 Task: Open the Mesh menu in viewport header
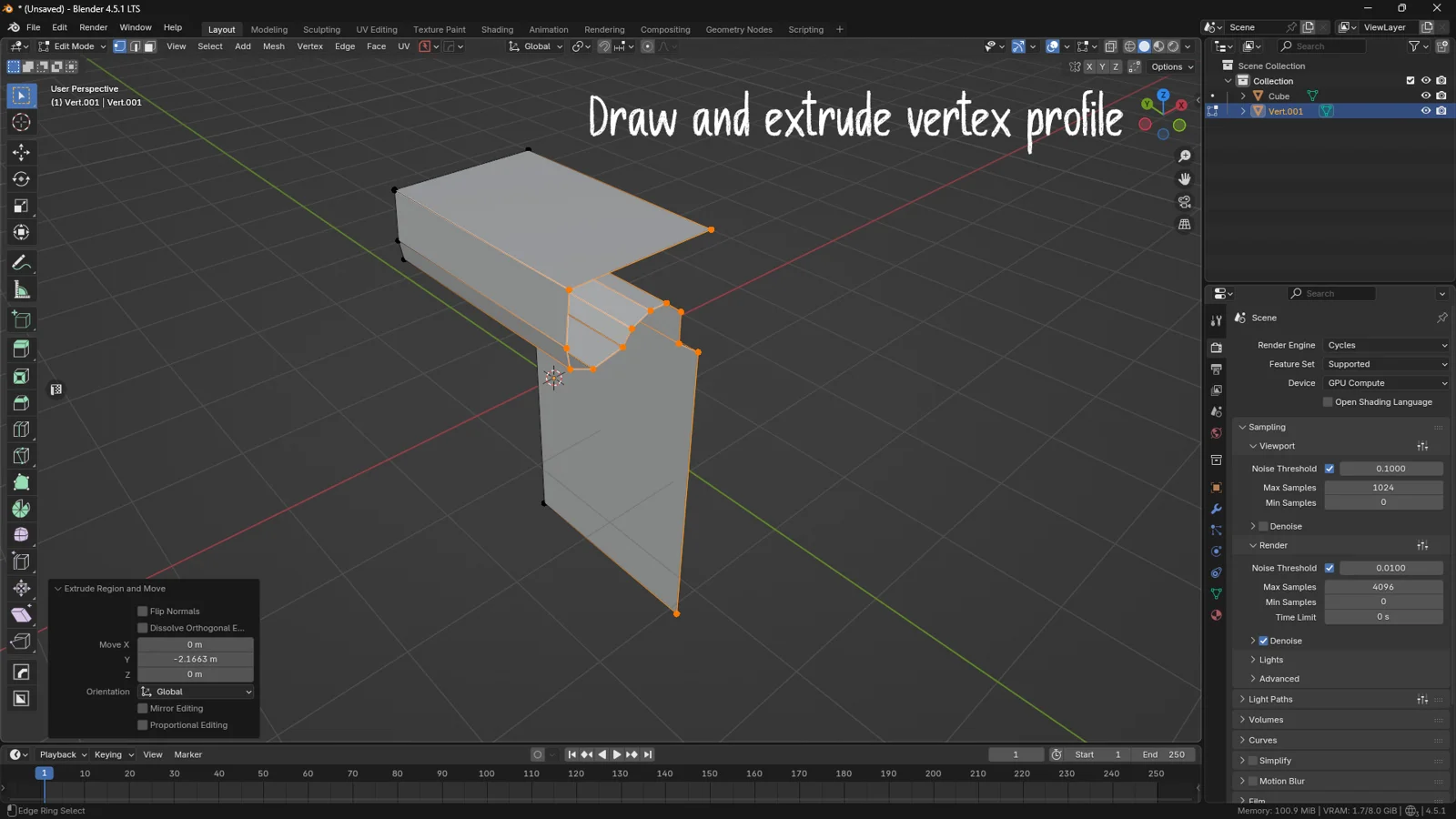[x=273, y=46]
